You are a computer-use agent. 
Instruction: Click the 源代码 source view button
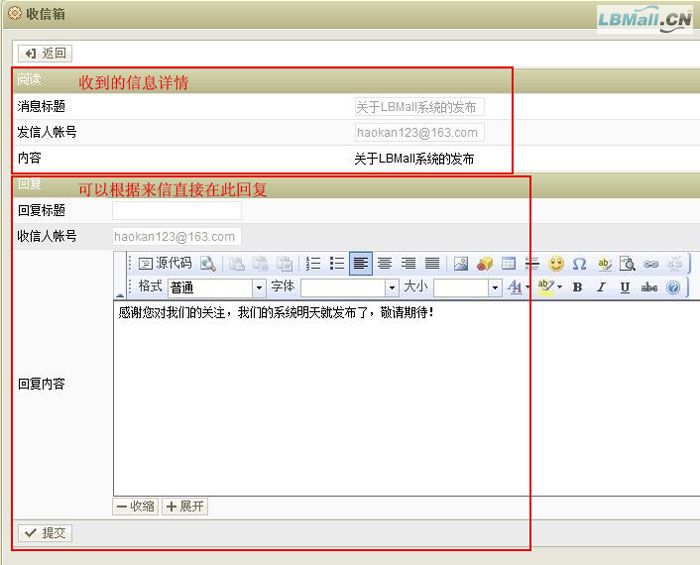[x=165, y=264]
